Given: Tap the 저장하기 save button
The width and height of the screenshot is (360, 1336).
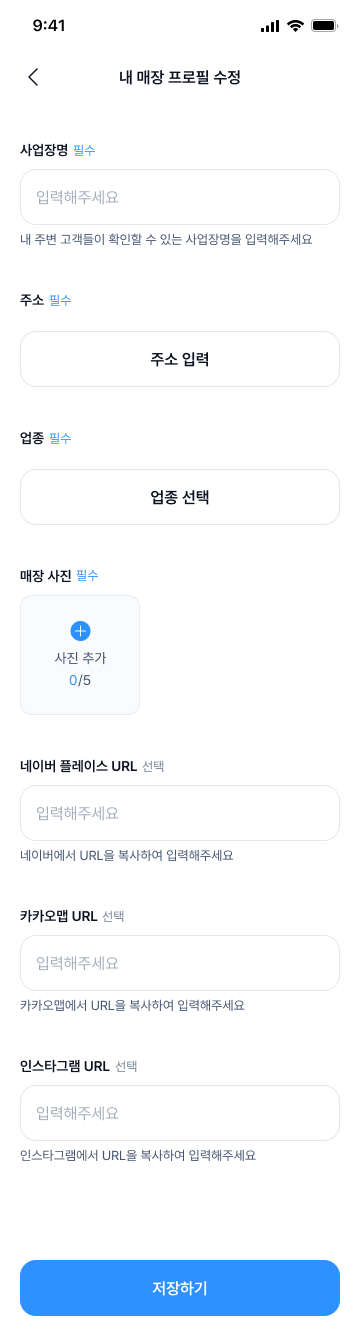Looking at the screenshot, I should click(x=180, y=1288).
